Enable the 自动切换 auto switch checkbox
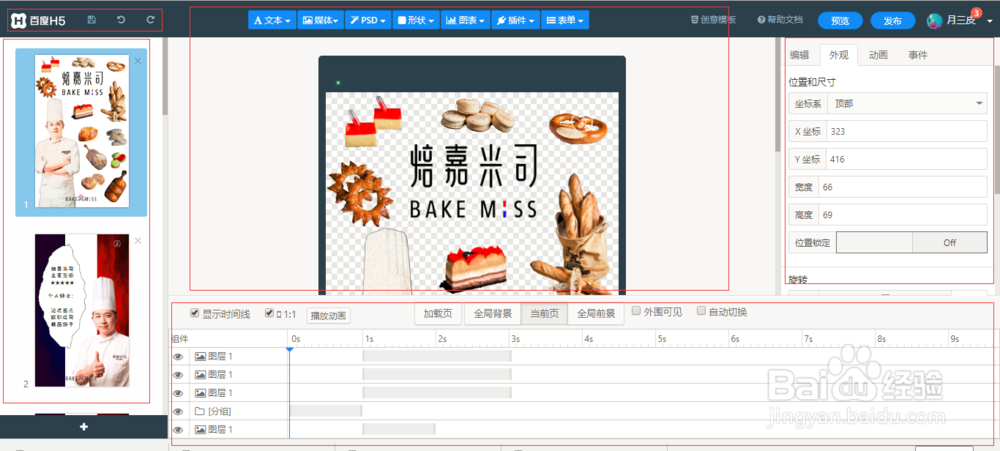The image size is (1000, 451). point(702,311)
